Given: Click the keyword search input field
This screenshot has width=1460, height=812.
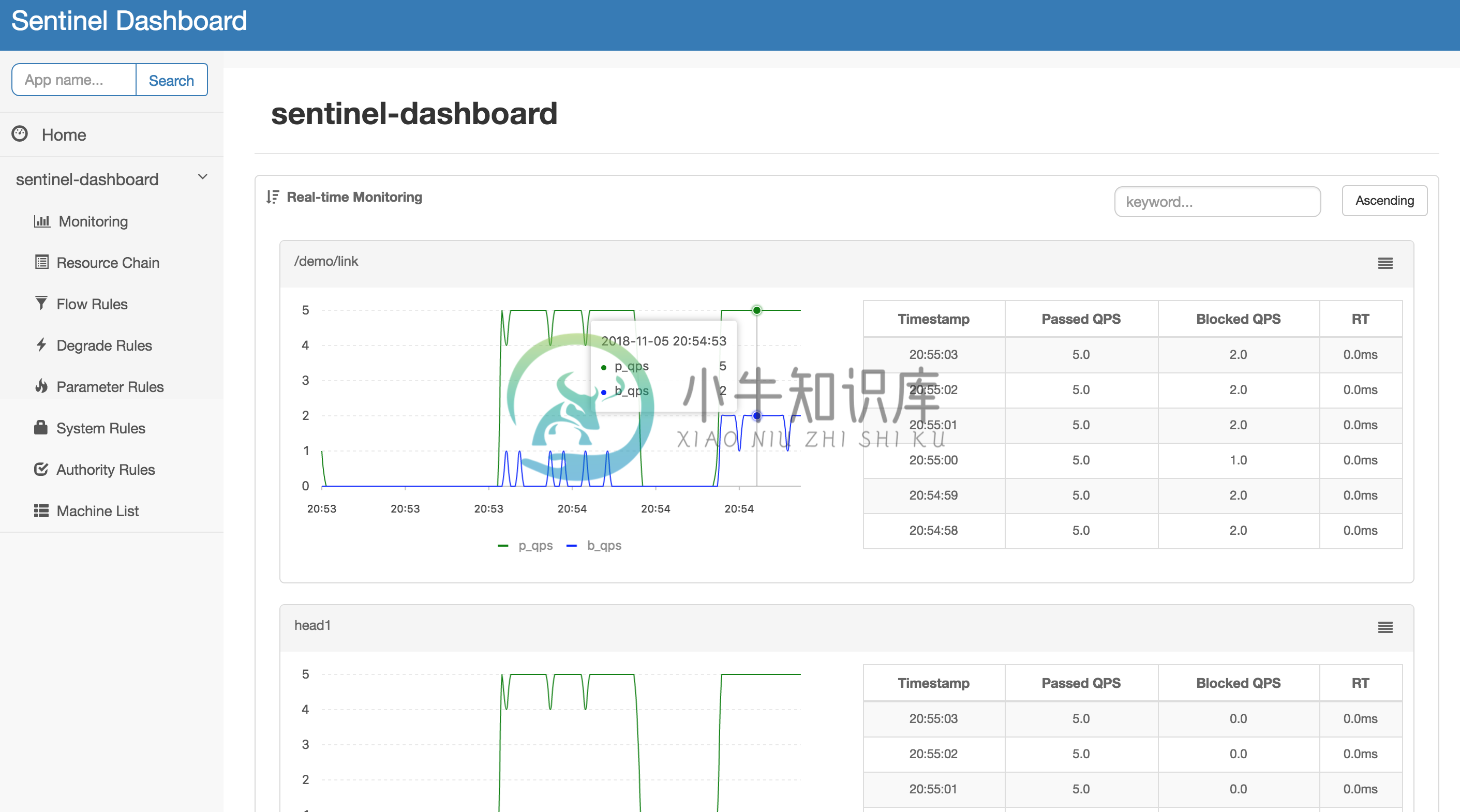Looking at the screenshot, I should (x=1217, y=201).
